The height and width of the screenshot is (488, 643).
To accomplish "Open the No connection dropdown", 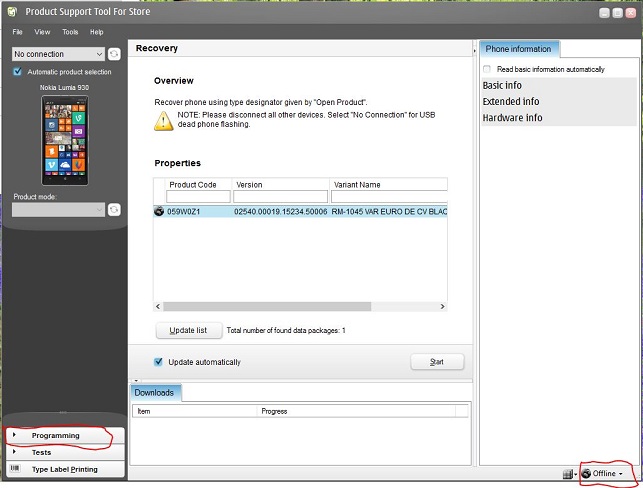I will 58,54.
